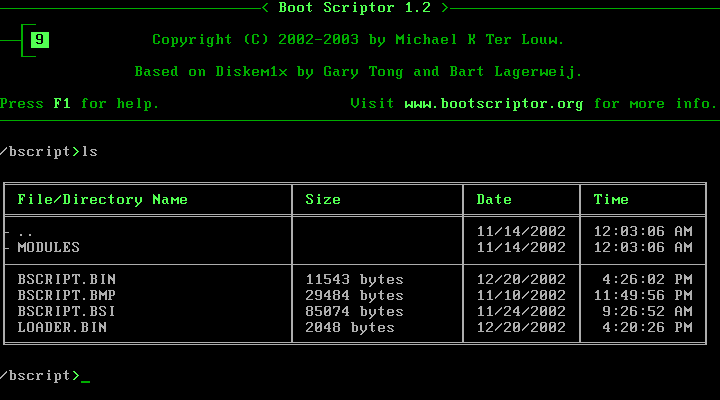720x400 pixels.
Task: Click the 29484 bytes size value
Action: [x=354, y=296]
